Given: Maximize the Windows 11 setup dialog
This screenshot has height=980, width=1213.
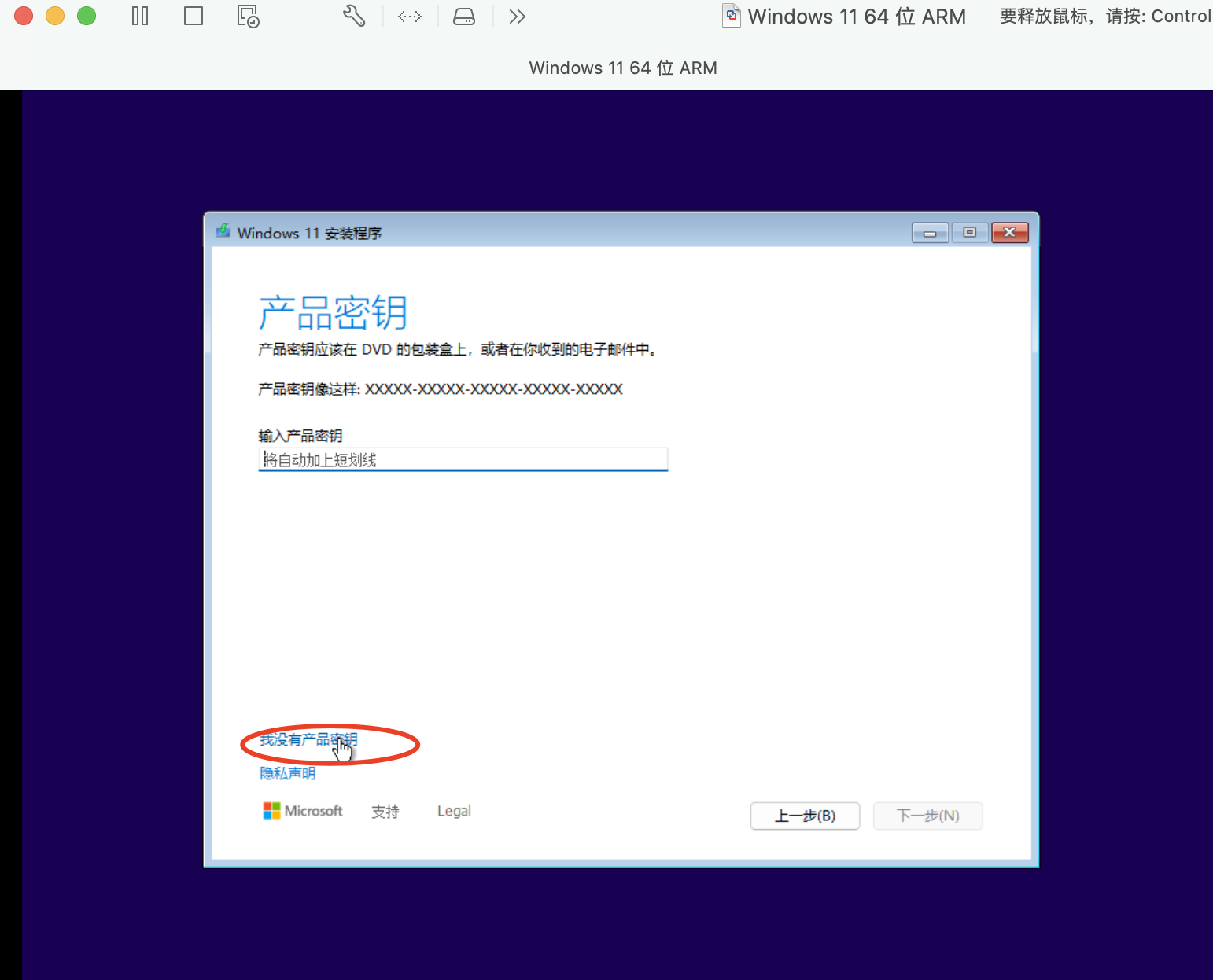Looking at the screenshot, I should coord(970,232).
